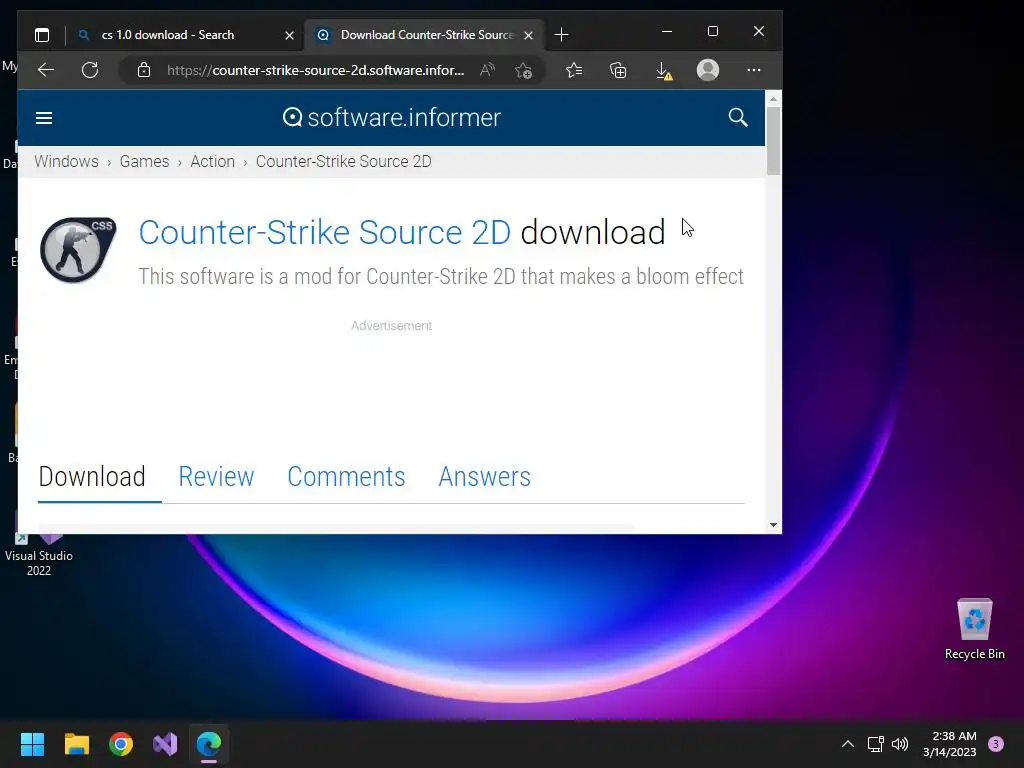Switch to the Answers tab
The image size is (1024, 768).
click(x=485, y=477)
